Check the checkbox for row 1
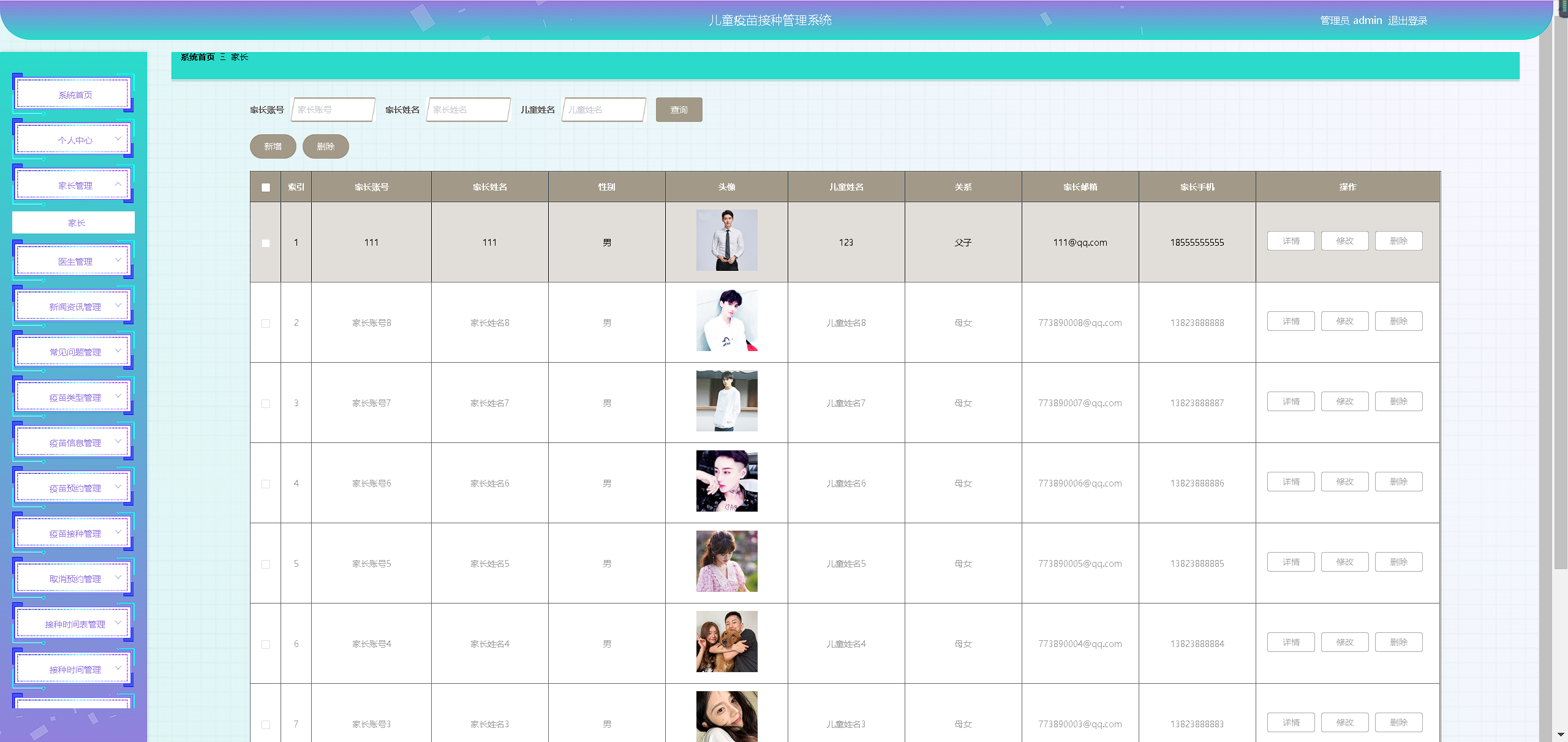Screen dimensions: 1568x742 266,243
